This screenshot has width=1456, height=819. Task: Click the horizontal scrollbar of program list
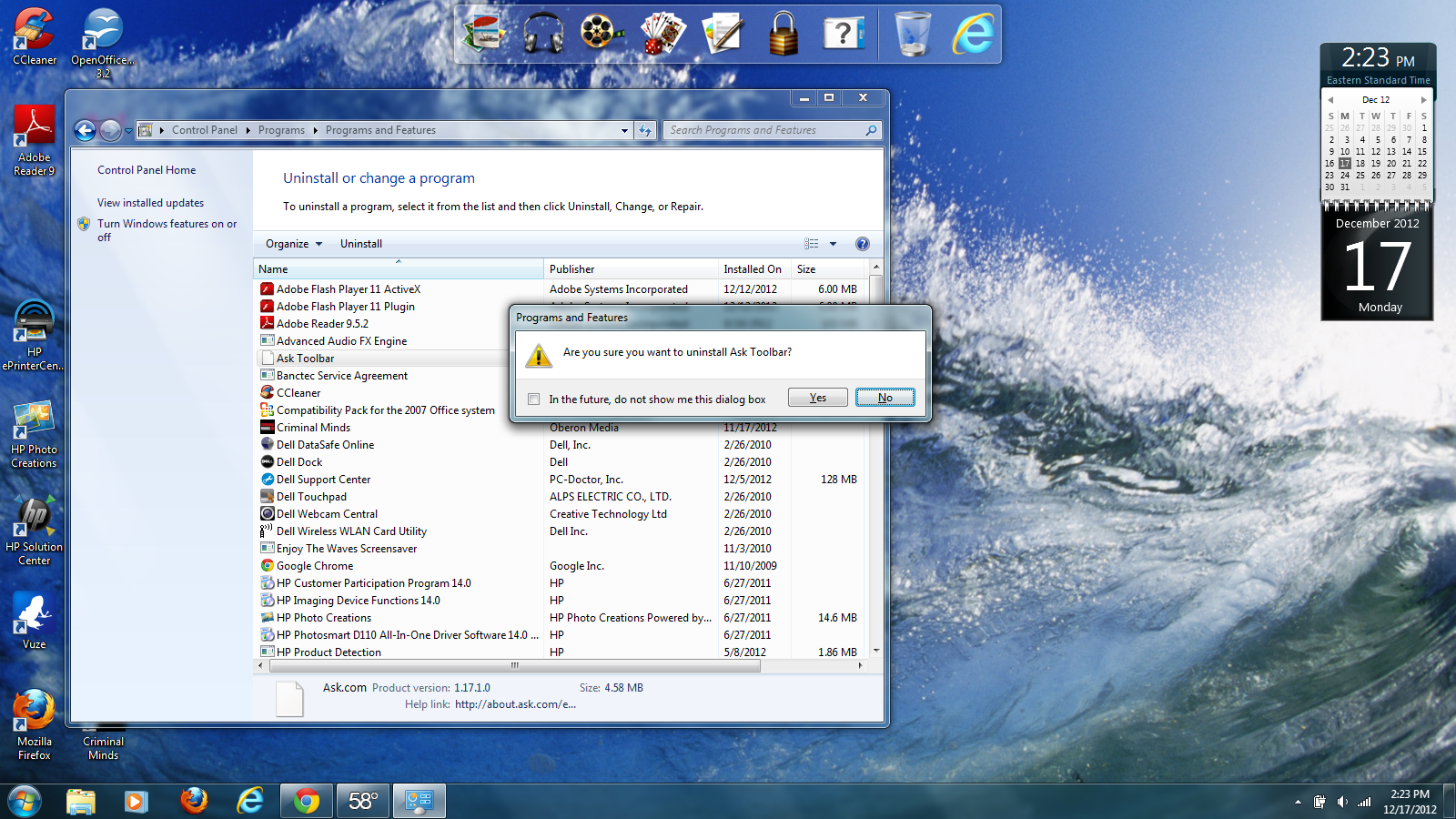click(515, 666)
